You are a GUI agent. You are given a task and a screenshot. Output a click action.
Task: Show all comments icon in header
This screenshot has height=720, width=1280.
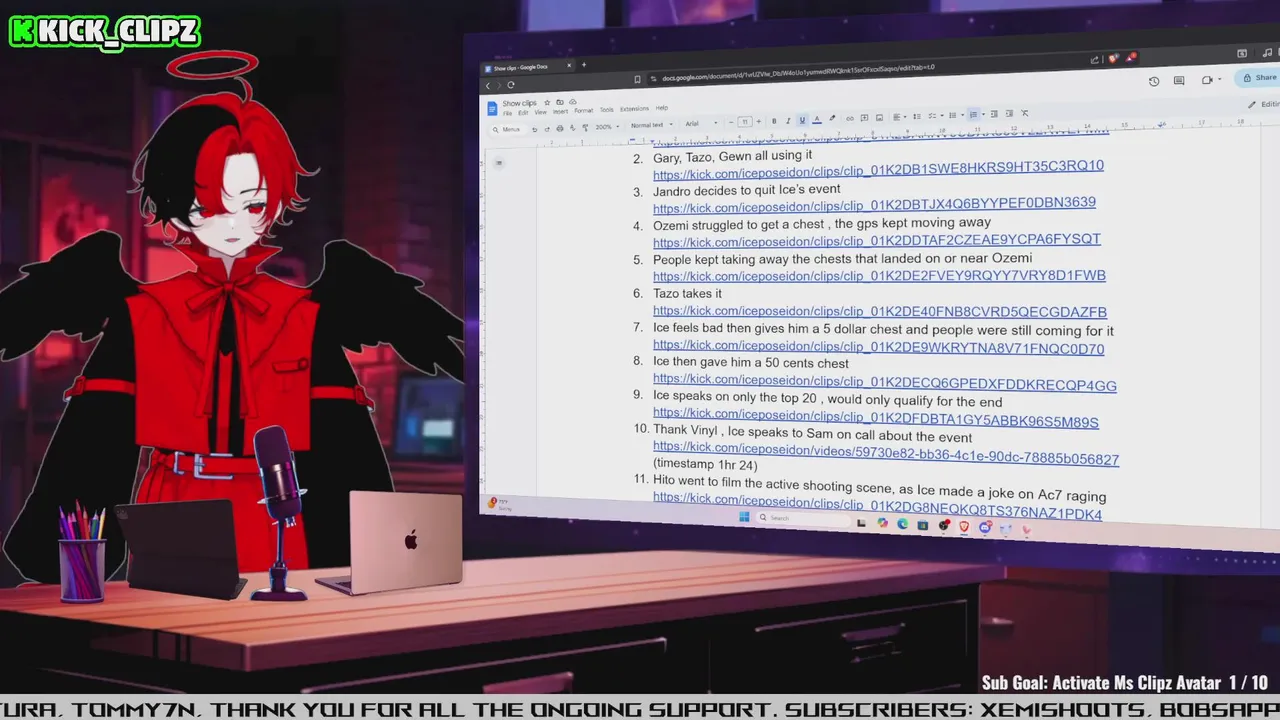(x=1179, y=81)
